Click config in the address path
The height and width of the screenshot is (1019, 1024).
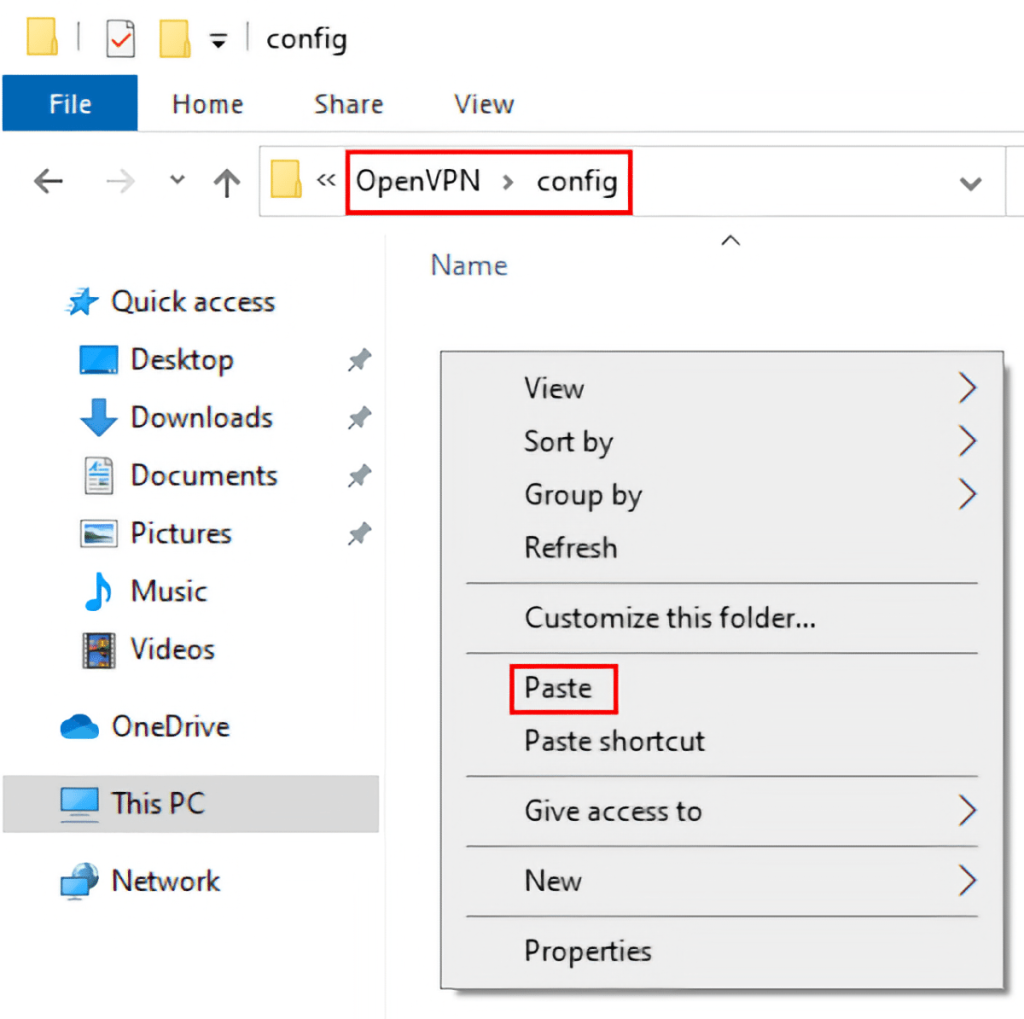coord(577,182)
